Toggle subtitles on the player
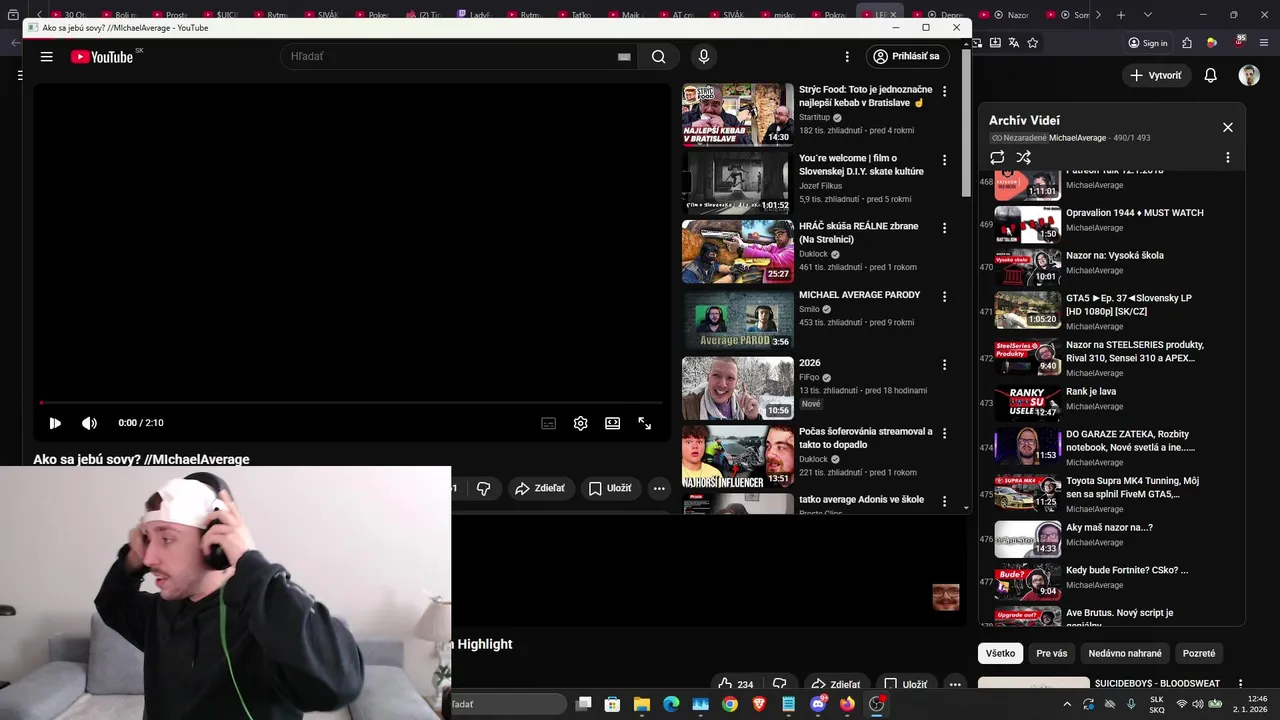The image size is (1280, 720). 548,423
